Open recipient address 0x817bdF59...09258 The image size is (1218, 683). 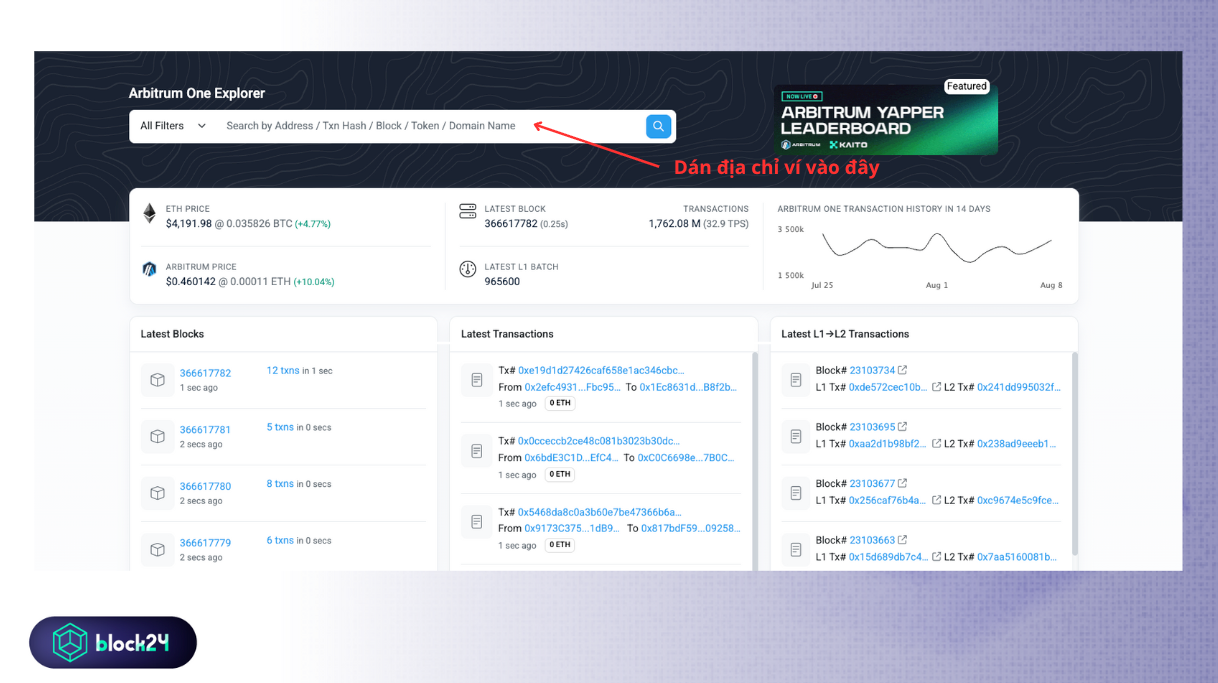click(691, 528)
